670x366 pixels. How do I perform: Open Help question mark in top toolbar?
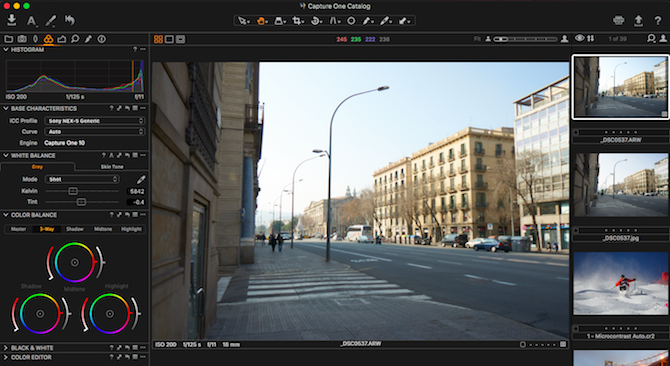coord(658,20)
